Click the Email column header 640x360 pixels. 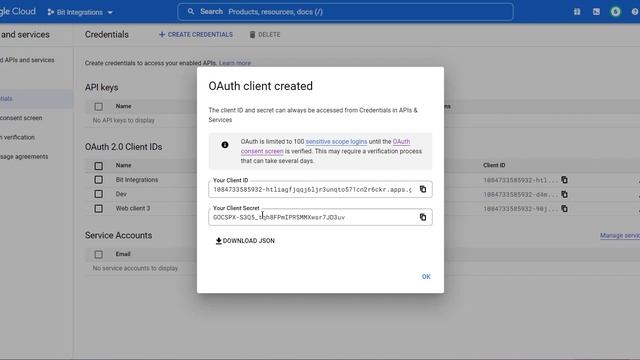pyautogui.click(x=123, y=254)
